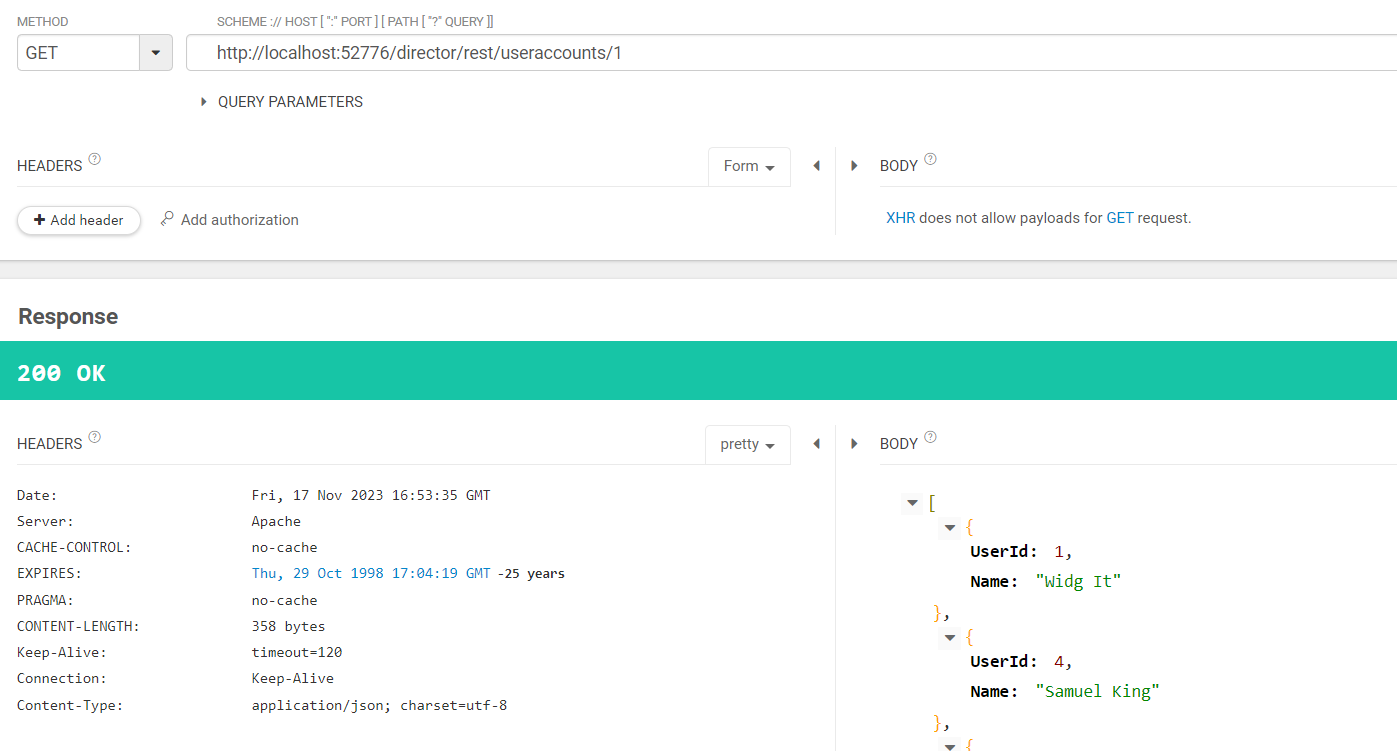The width and height of the screenshot is (1397, 751).
Task: Click right arrow beside response BODY label
Action: coord(854,444)
